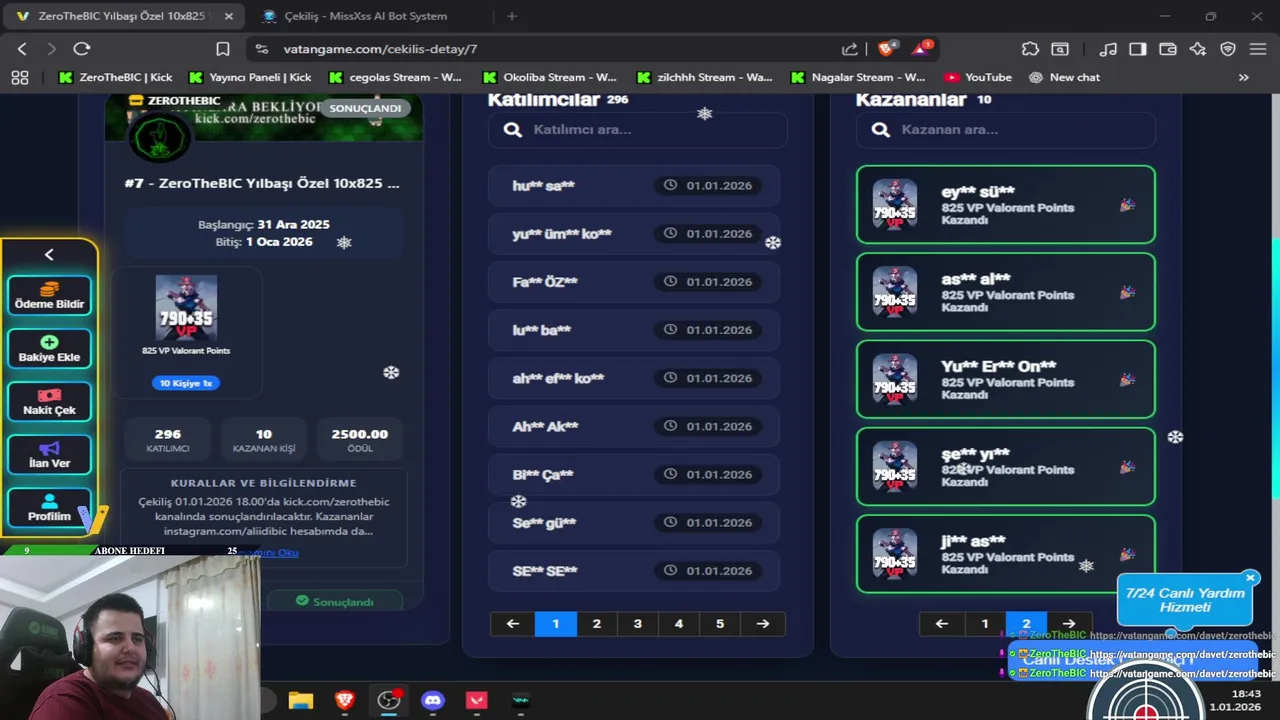Open the Brave Wallet icon
1280x720 pixels.
click(1167, 49)
